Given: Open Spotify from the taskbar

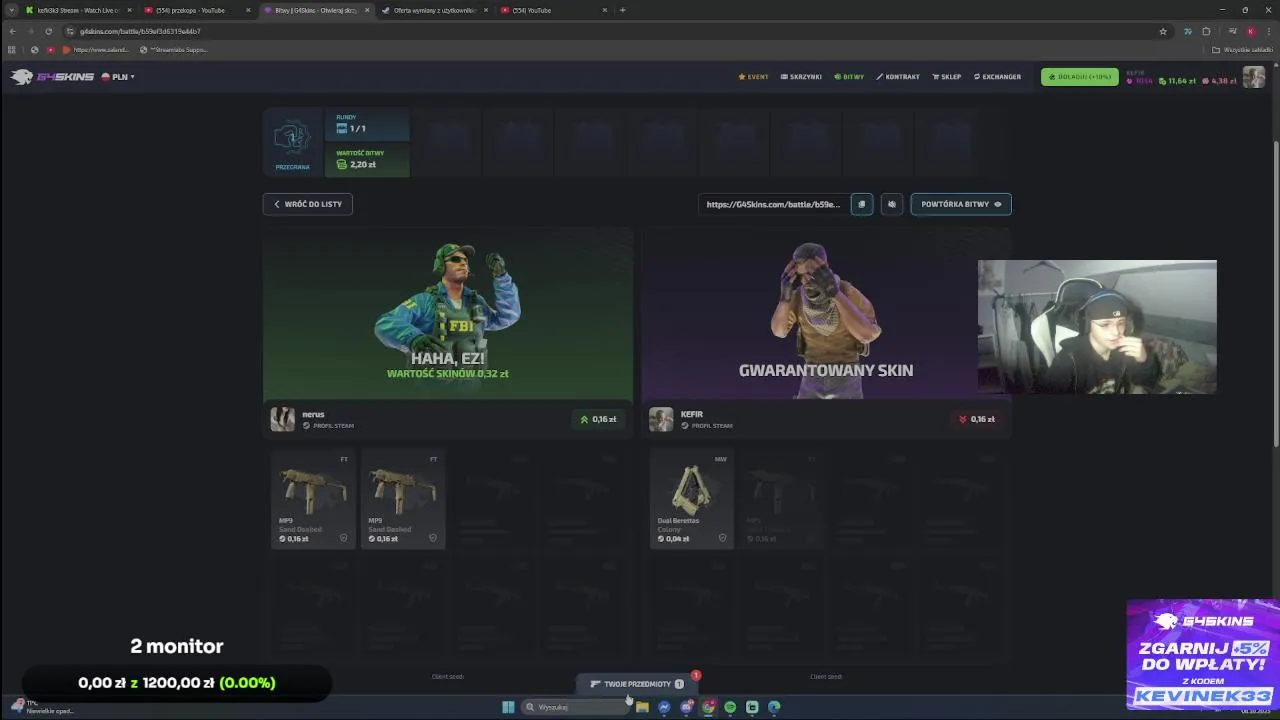Looking at the screenshot, I should point(730,707).
